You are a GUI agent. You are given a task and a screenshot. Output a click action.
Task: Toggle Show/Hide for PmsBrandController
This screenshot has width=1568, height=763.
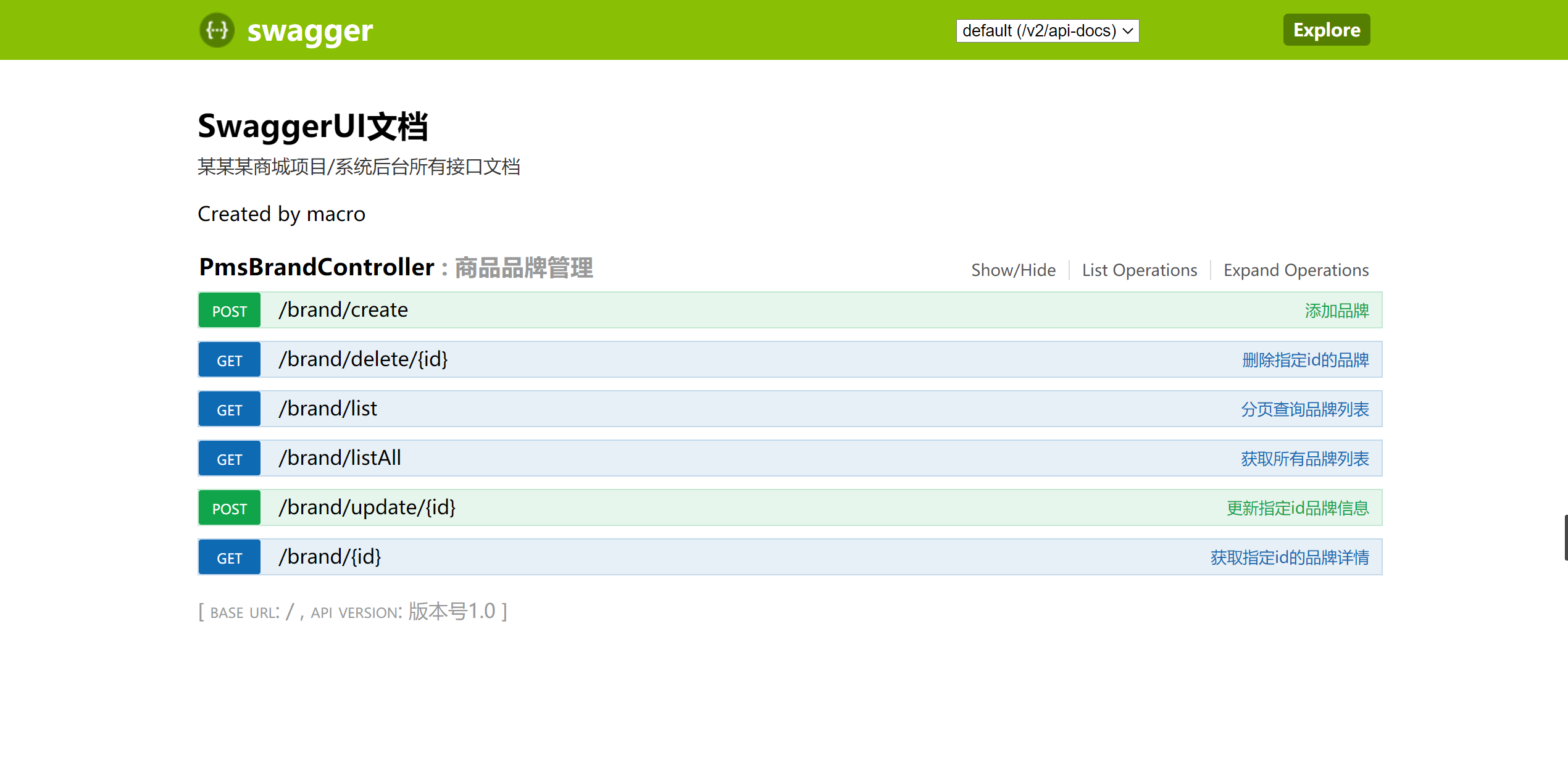[1013, 270]
